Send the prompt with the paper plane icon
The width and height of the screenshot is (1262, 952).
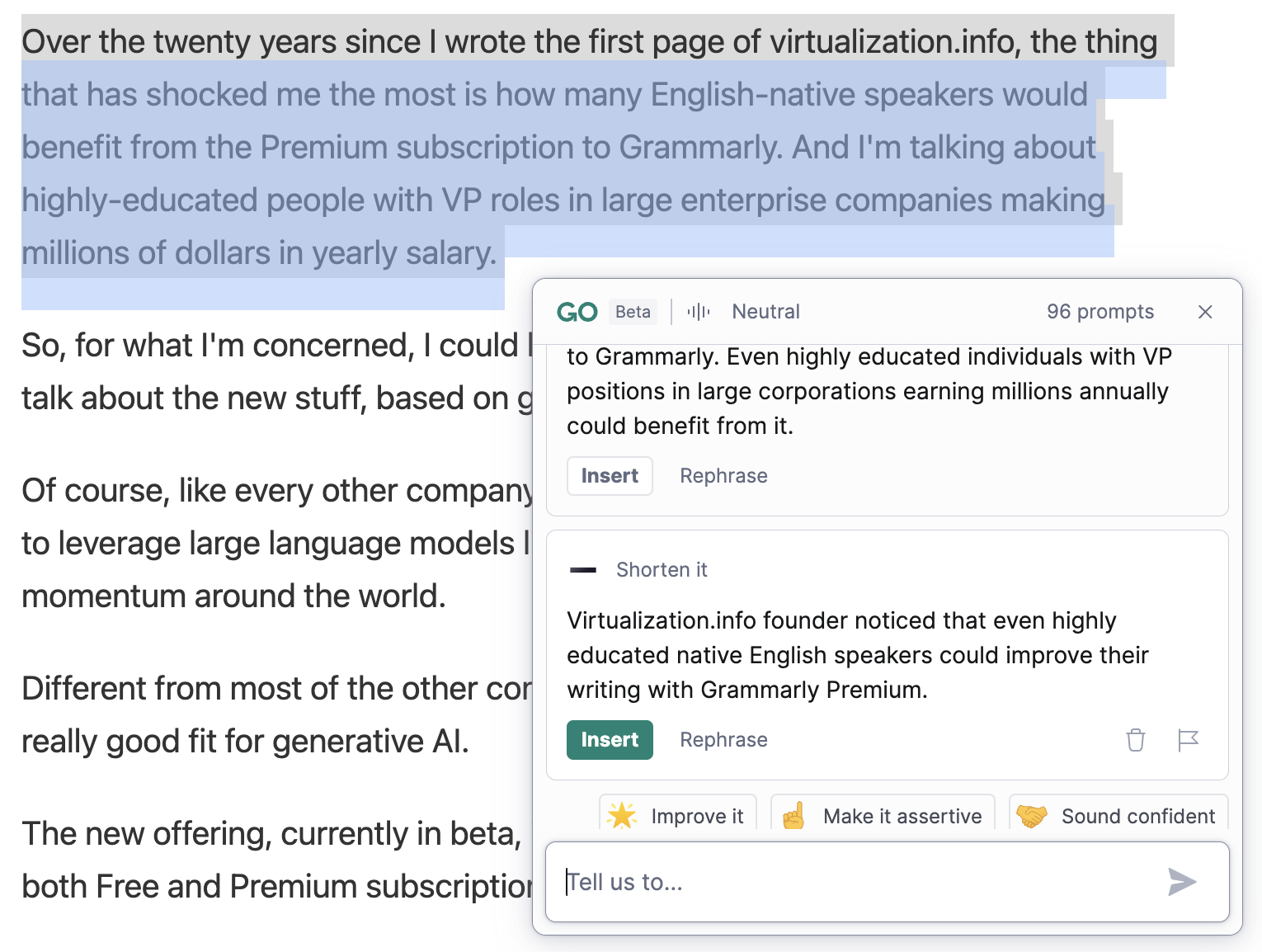(1182, 882)
